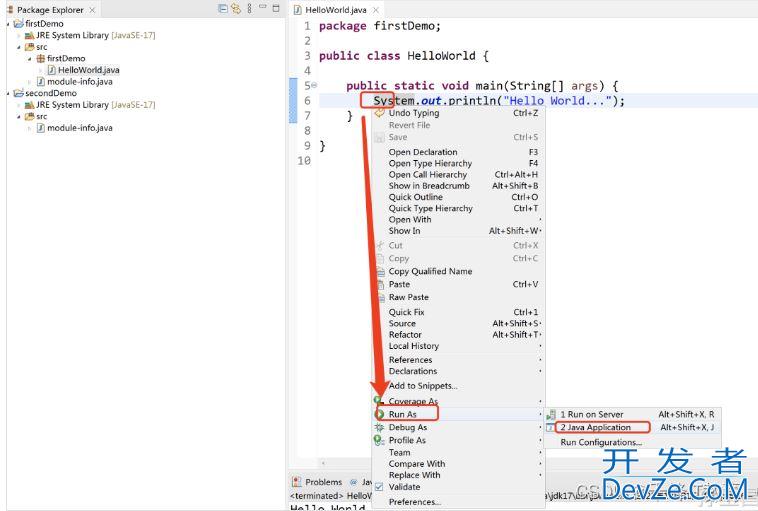Select the Package Explorer tab

click(x=50, y=10)
